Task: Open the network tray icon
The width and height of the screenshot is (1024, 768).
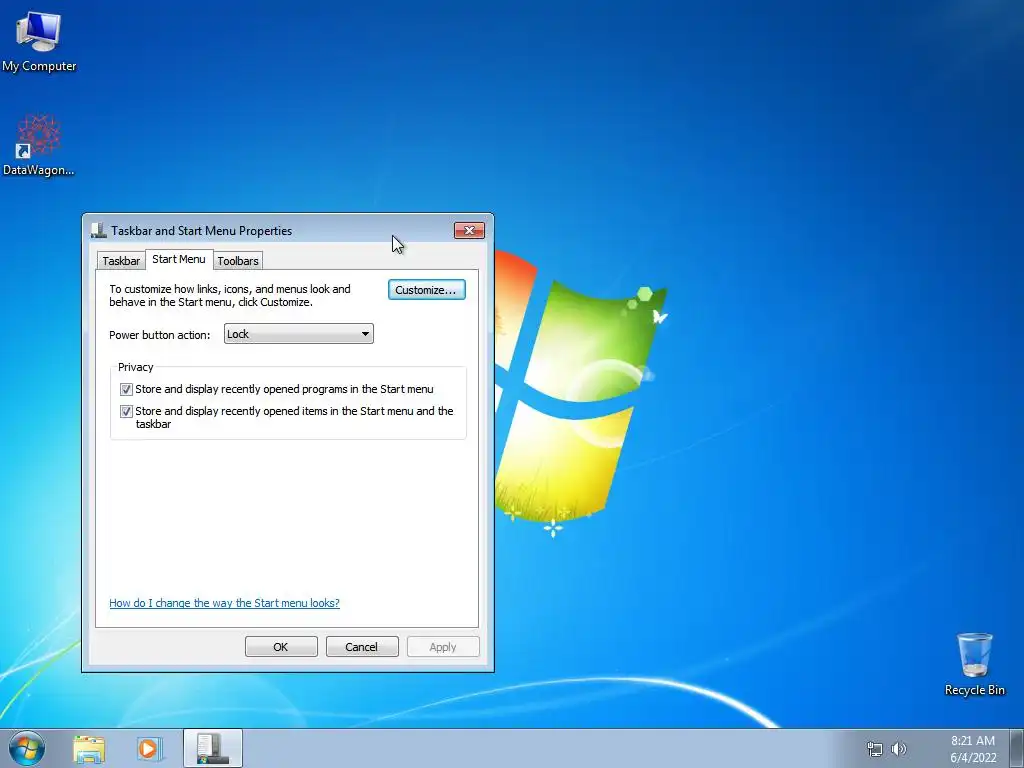Action: tap(874, 749)
